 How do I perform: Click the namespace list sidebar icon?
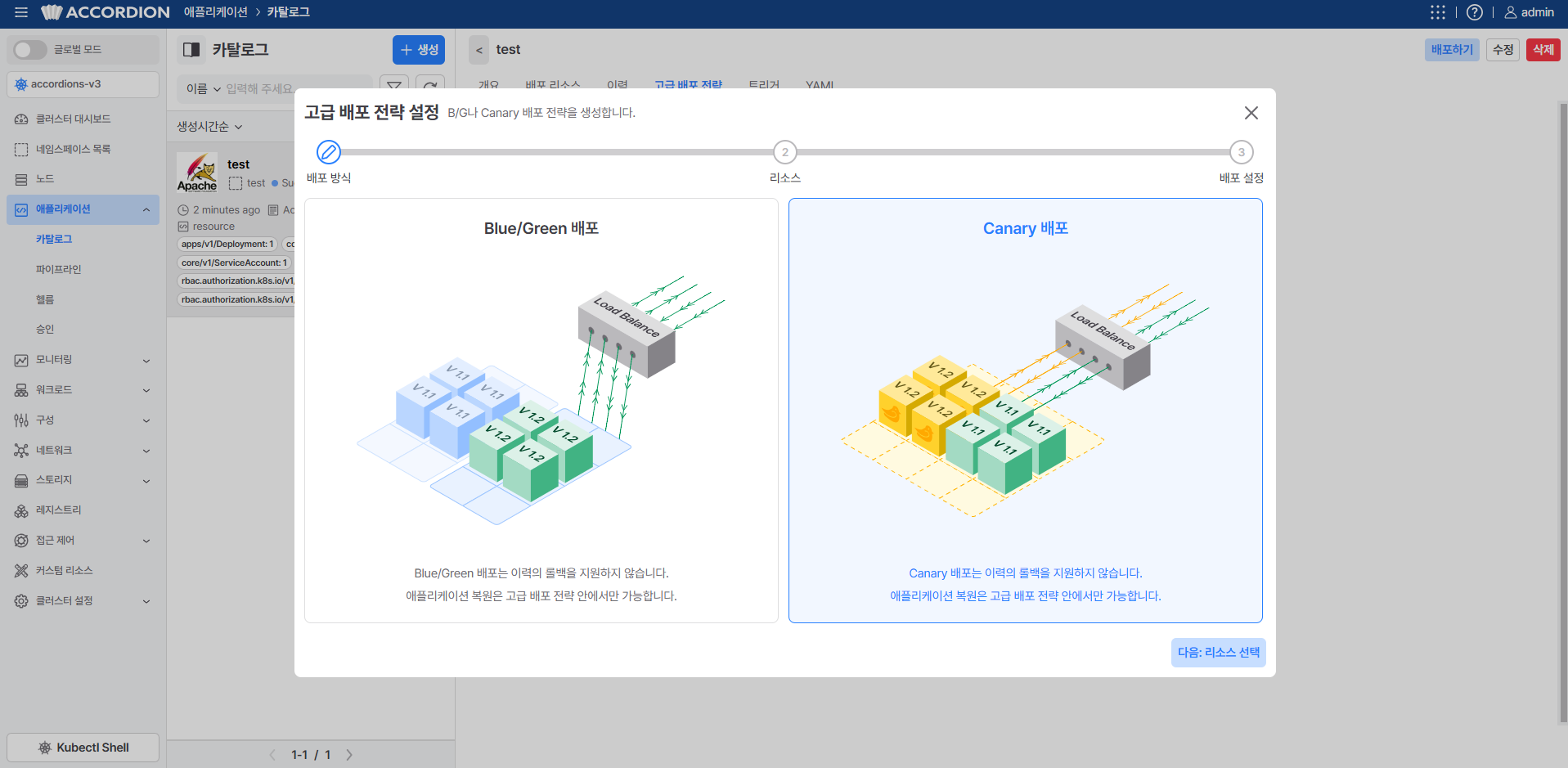pyautogui.click(x=21, y=150)
